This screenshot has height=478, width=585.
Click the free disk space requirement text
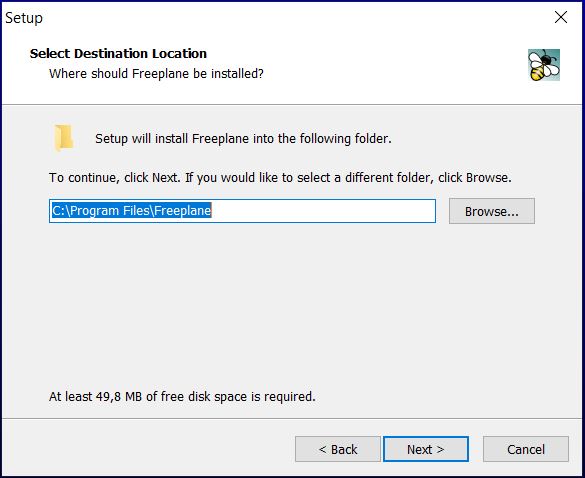[x=182, y=396]
